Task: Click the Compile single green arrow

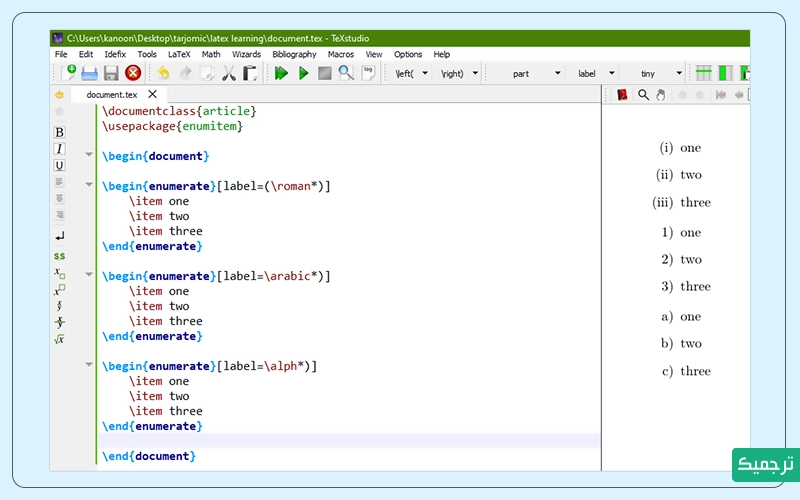Action: (303, 73)
